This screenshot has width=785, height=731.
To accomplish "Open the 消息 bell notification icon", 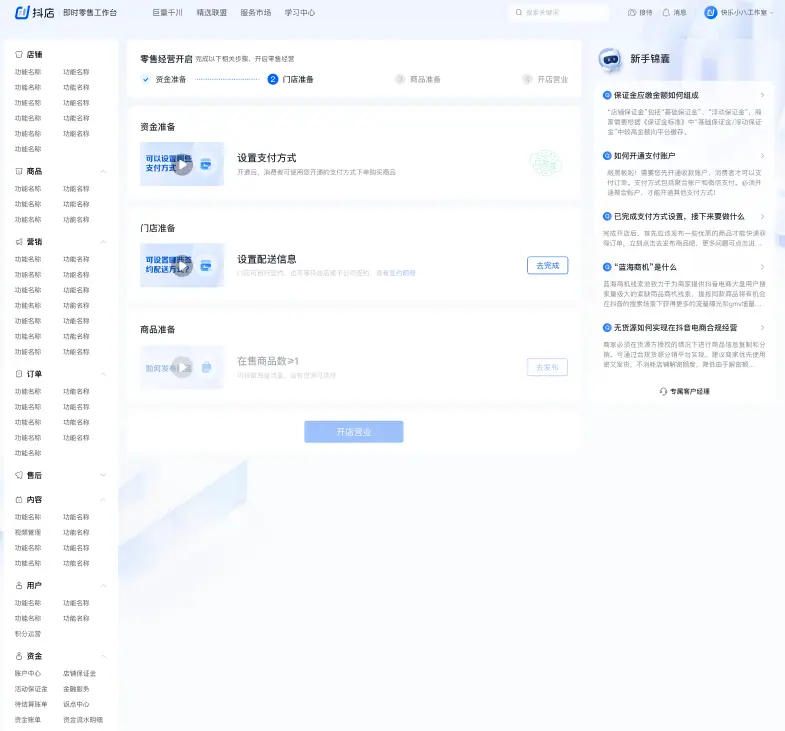I will [666, 13].
